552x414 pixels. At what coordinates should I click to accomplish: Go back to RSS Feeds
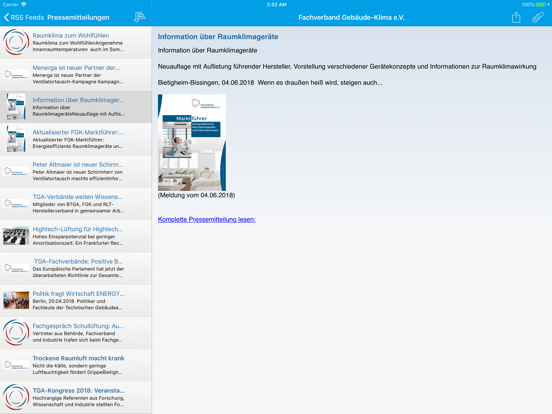tap(24, 17)
